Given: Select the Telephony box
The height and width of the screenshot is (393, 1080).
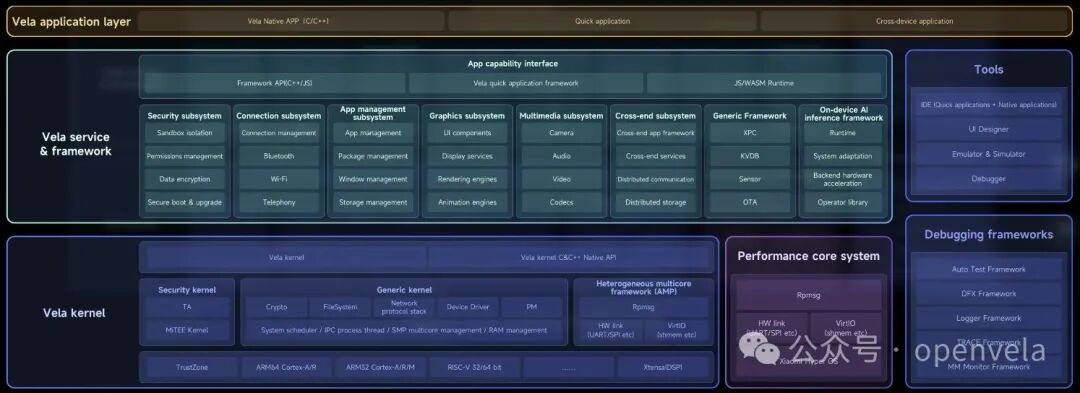Looking at the screenshot, I should coord(279,202).
